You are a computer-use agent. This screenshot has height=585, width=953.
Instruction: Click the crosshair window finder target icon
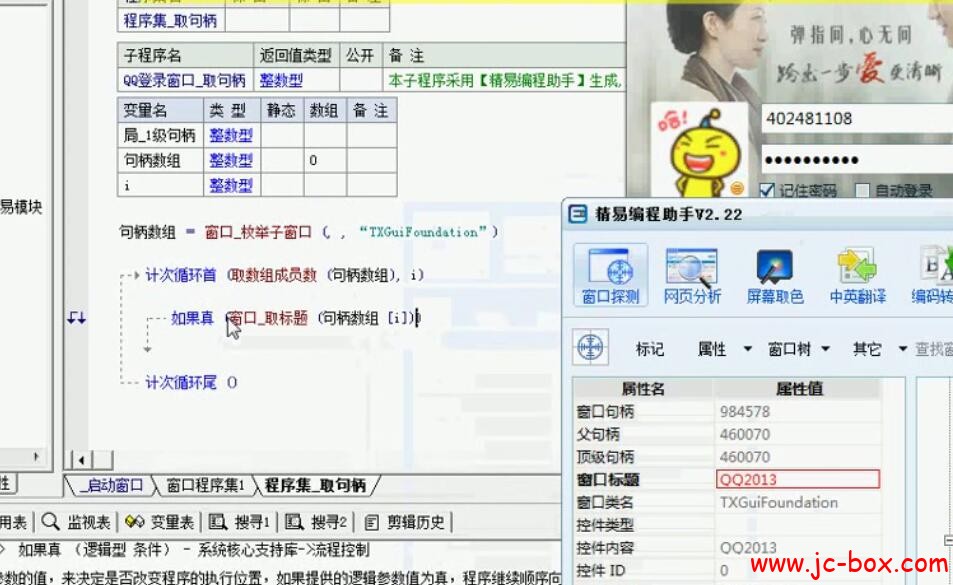[590, 347]
